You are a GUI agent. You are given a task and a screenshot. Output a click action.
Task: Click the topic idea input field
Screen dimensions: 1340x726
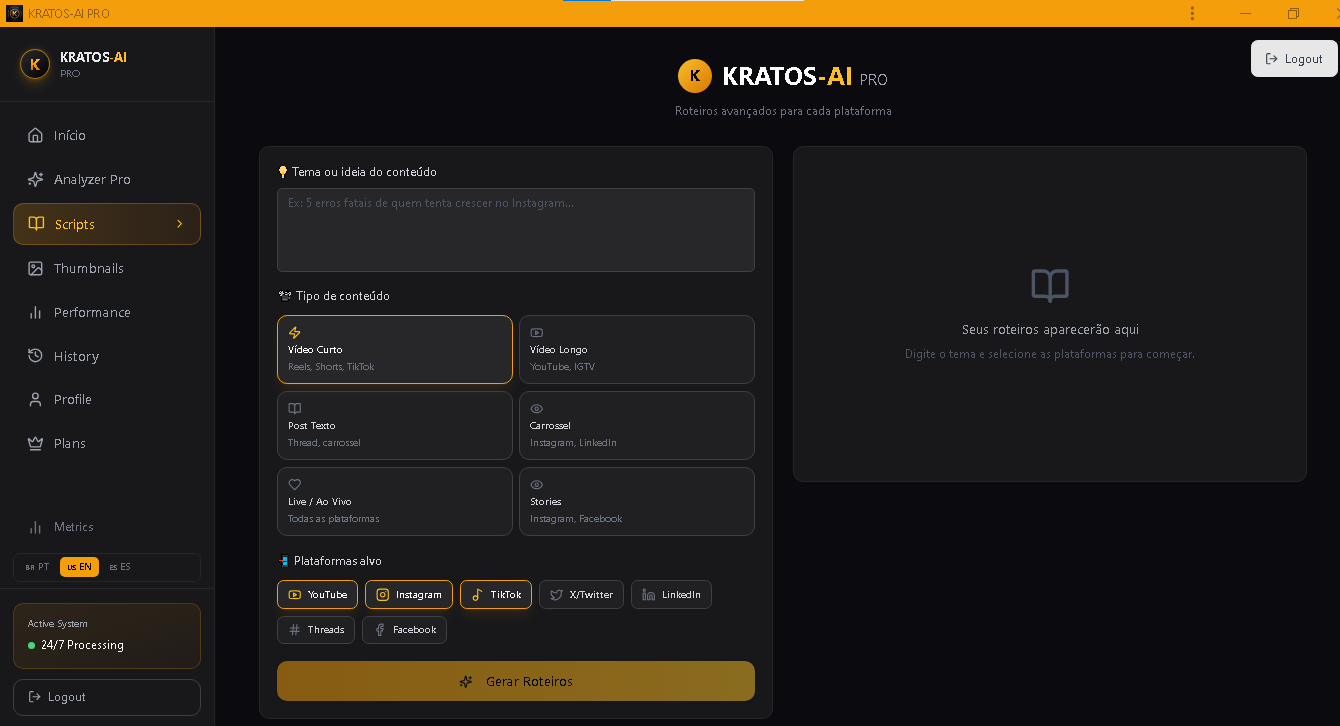point(516,230)
